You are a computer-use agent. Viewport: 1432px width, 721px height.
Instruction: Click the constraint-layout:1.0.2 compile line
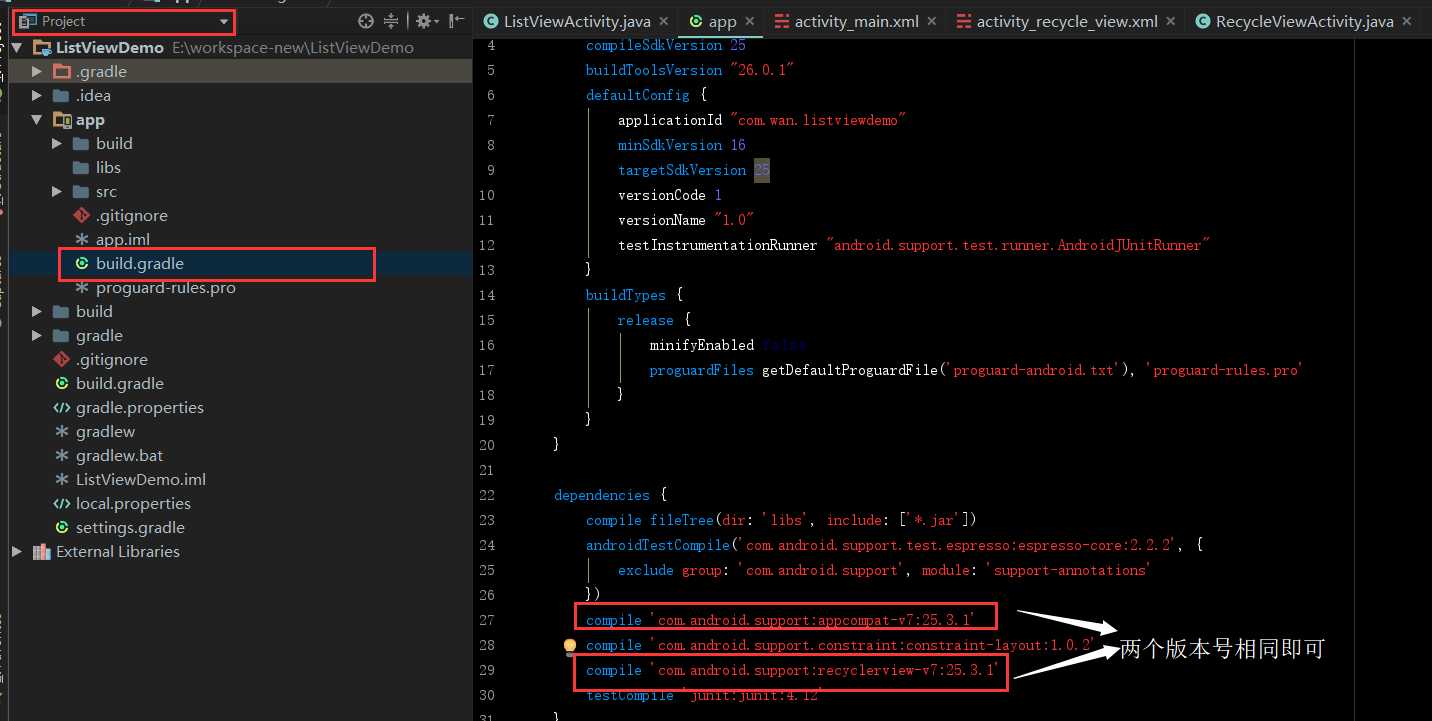pos(840,645)
